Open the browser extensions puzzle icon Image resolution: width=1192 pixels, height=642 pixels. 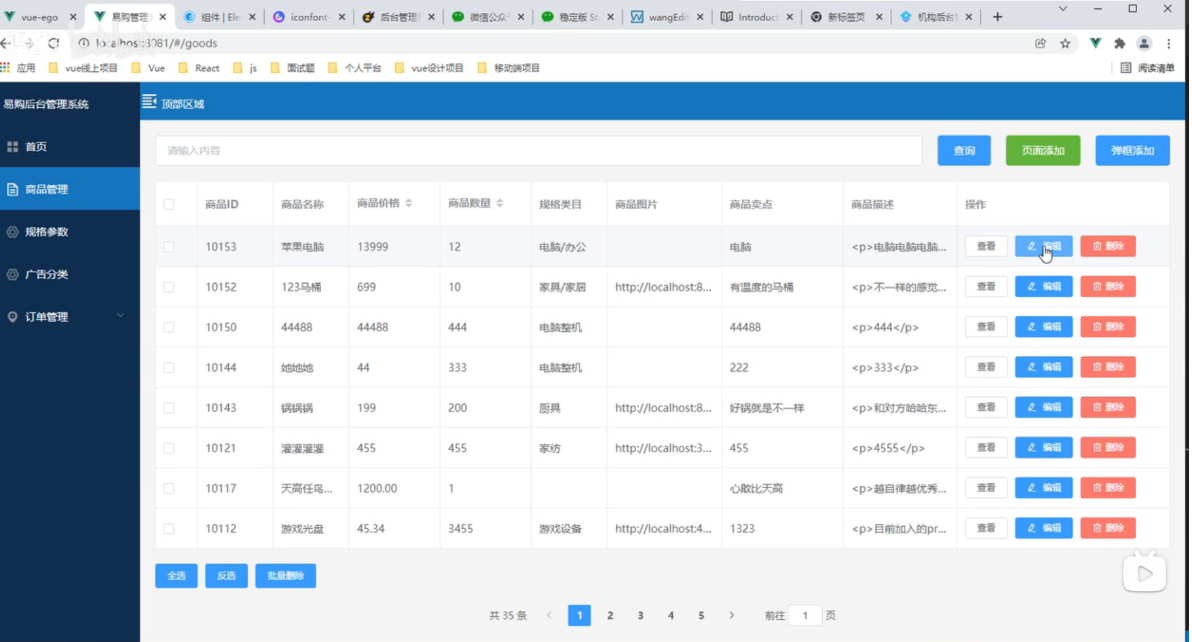coord(1120,43)
